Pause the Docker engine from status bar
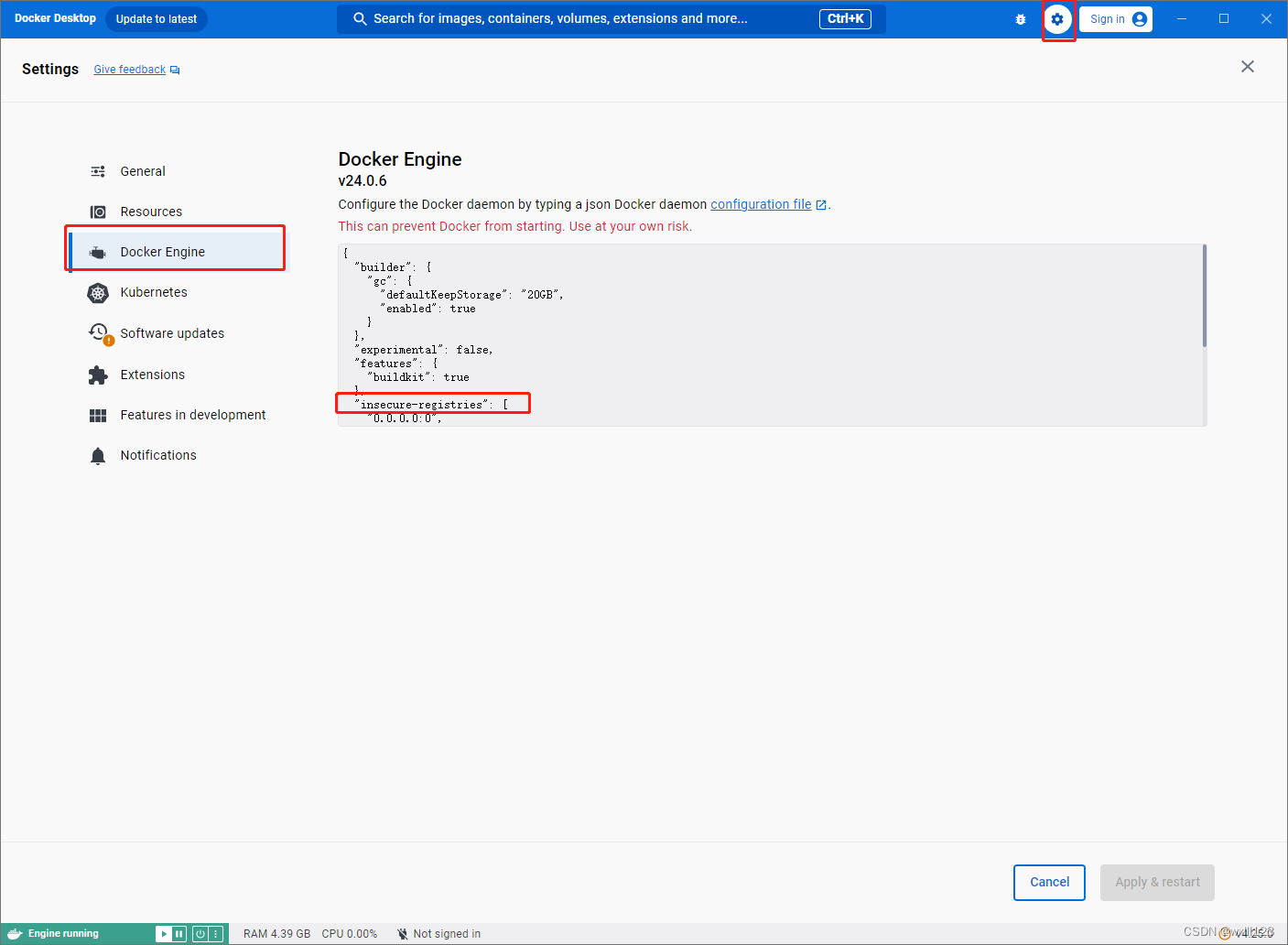 tap(179, 934)
